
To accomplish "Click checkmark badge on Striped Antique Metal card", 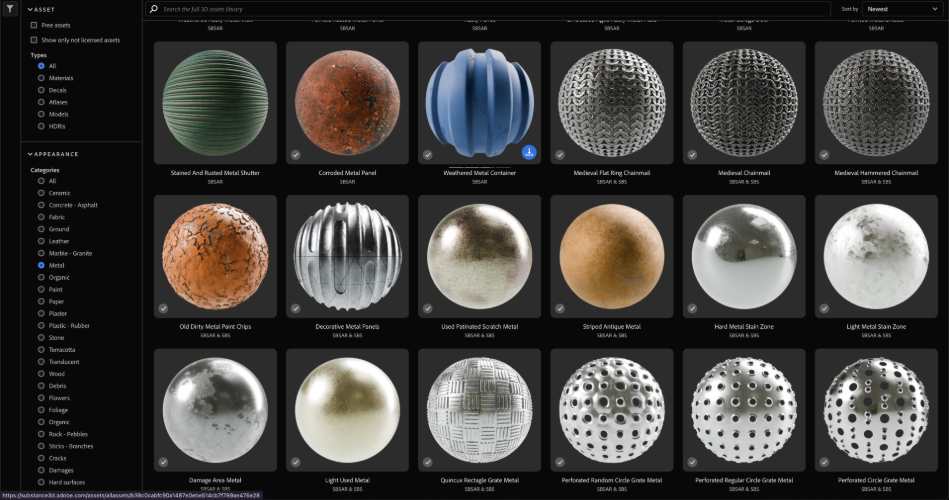I will point(560,308).
